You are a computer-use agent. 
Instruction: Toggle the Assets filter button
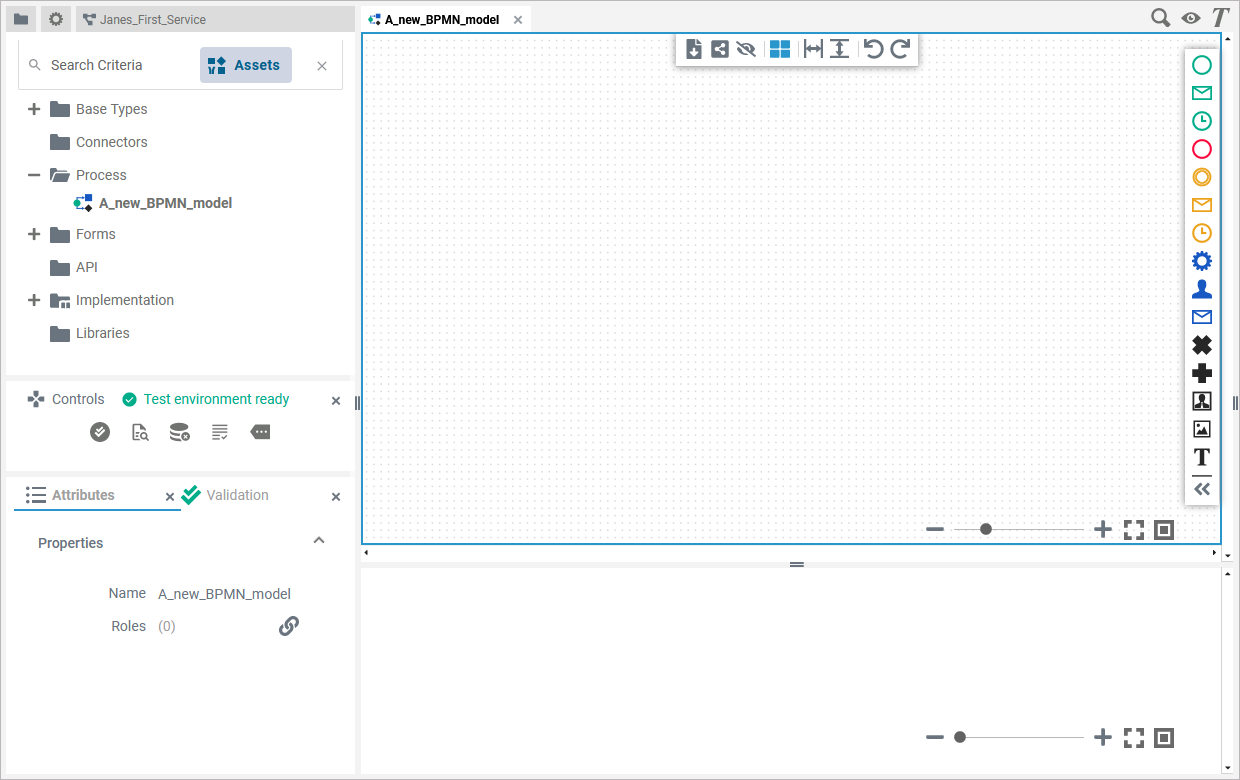coord(245,64)
